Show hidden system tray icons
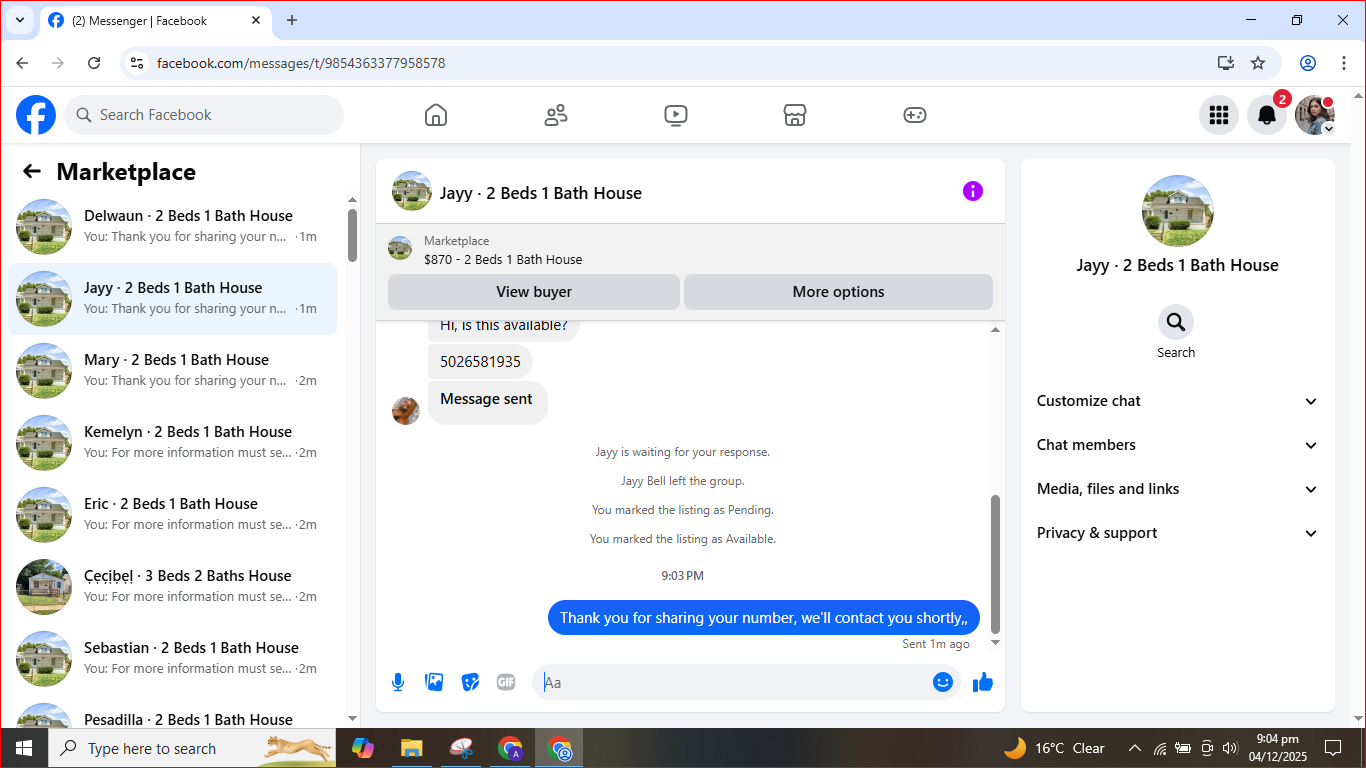Screen dimensions: 1366x768 click(1134, 748)
